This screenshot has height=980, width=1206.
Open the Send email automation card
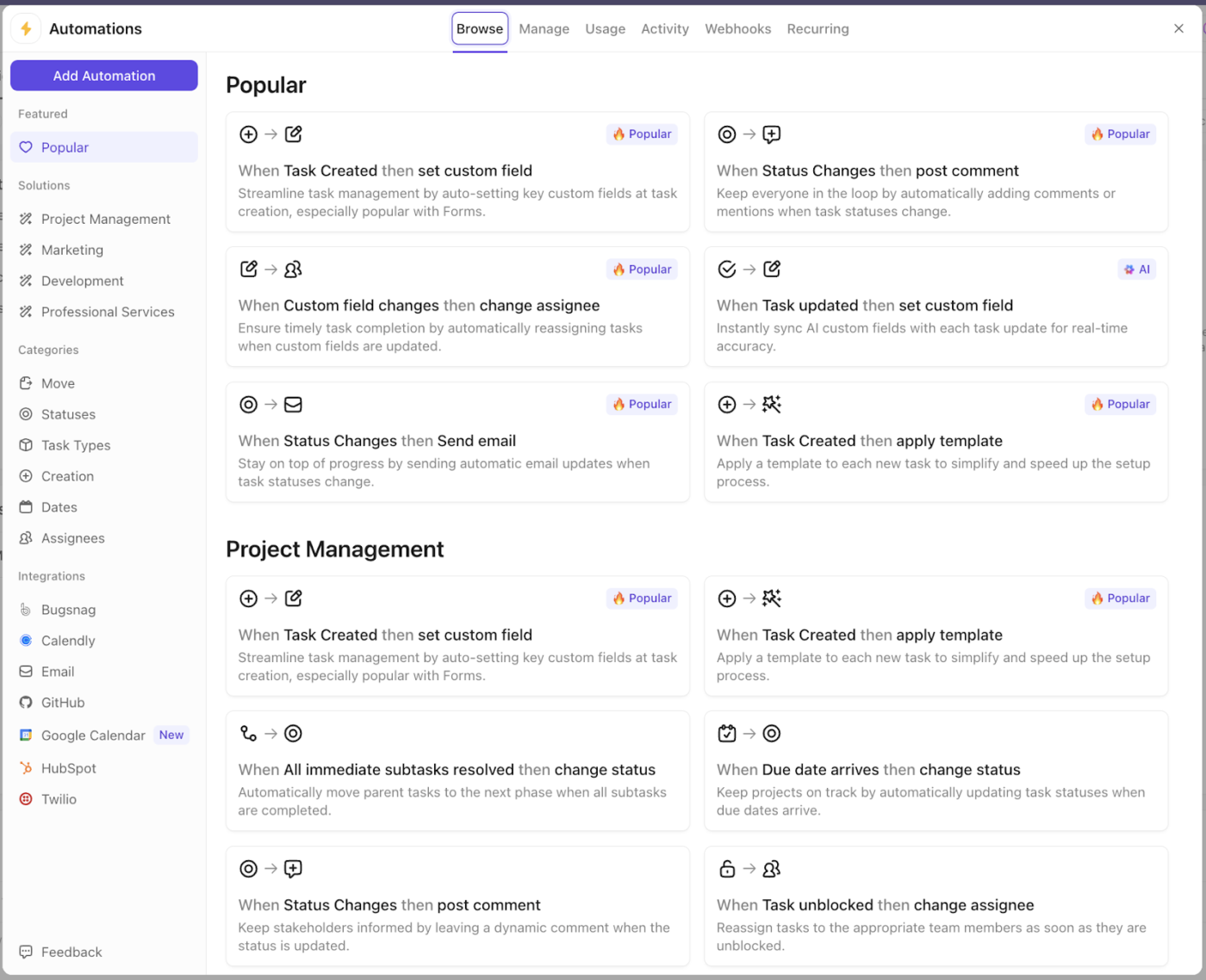pos(457,442)
